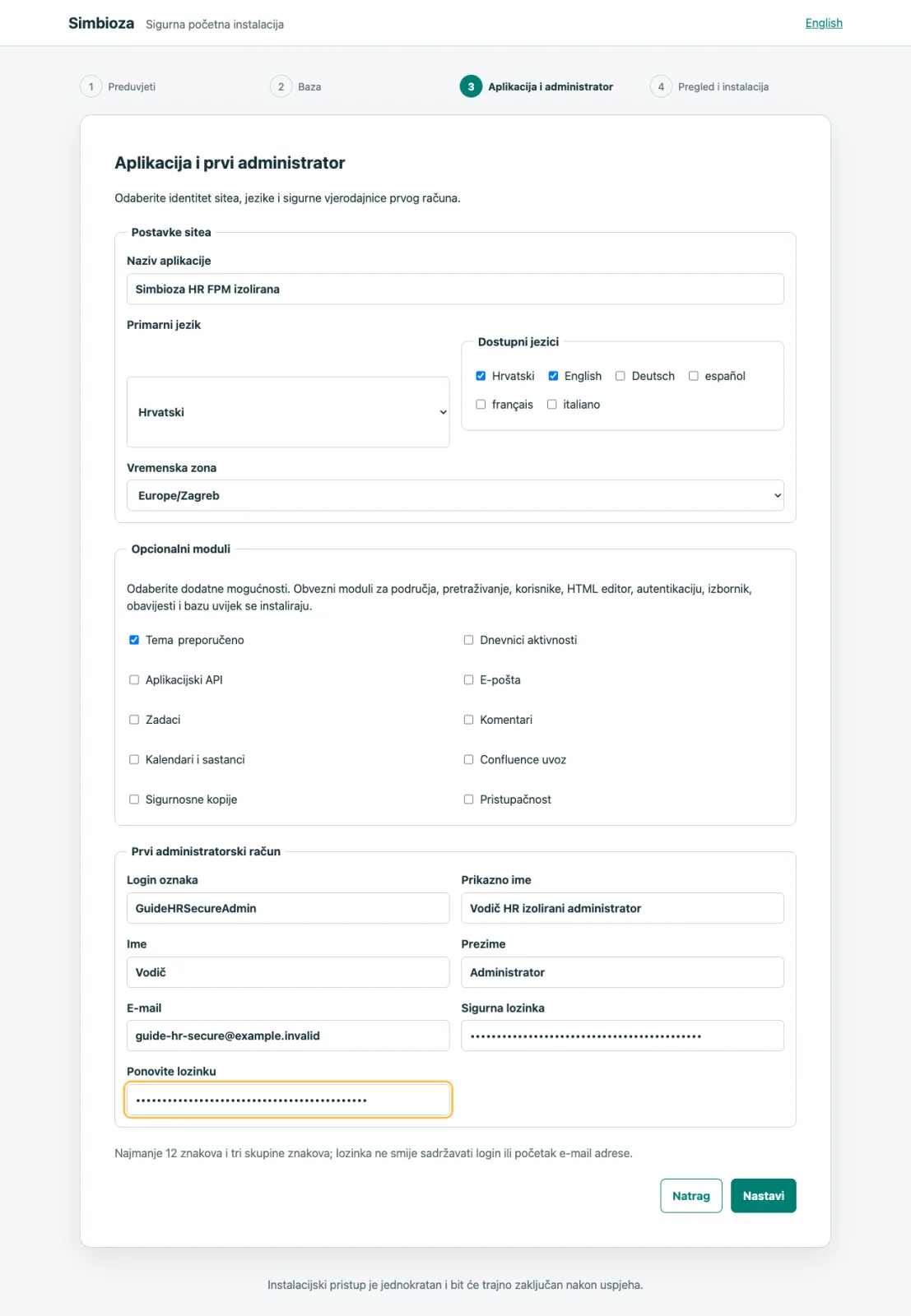This screenshot has height=1316, width=911.
Task: Click the Natrag button
Action: click(x=691, y=1196)
